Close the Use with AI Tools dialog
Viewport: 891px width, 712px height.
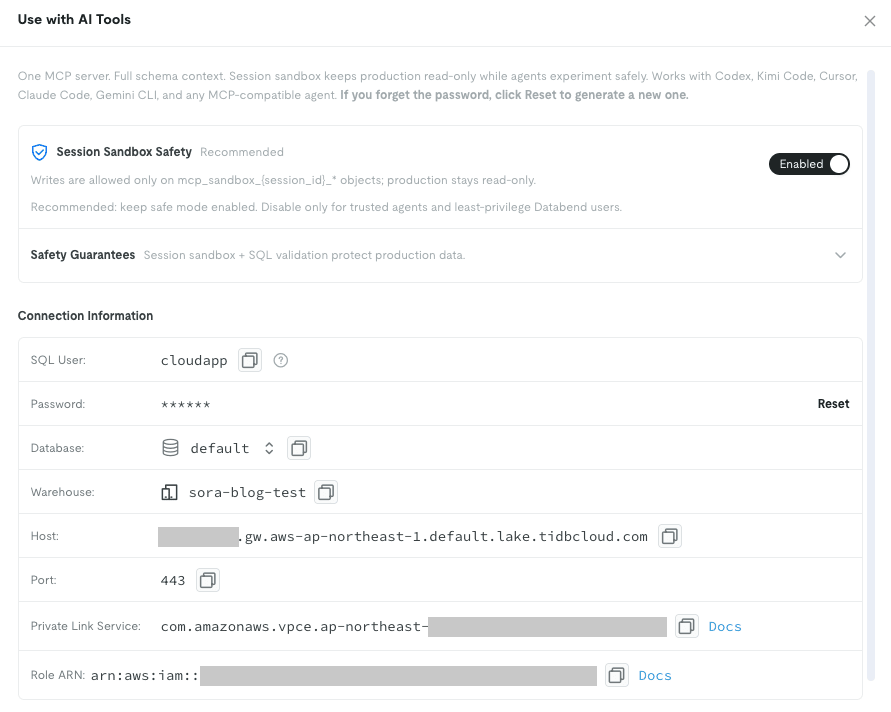[869, 21]
